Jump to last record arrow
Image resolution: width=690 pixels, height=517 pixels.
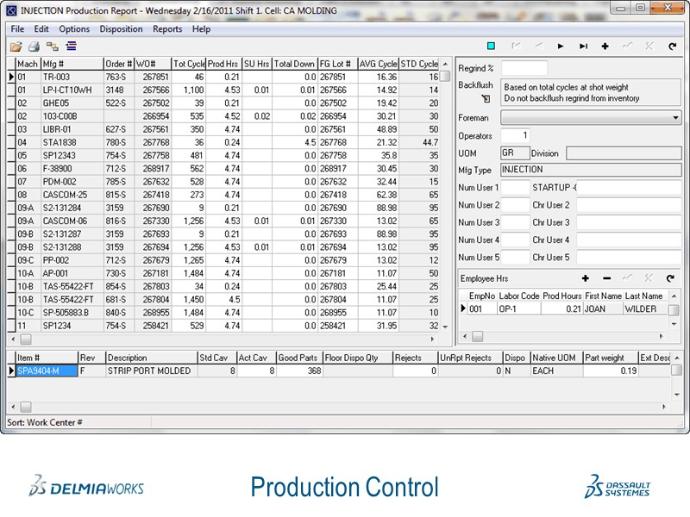click(582, 46)
